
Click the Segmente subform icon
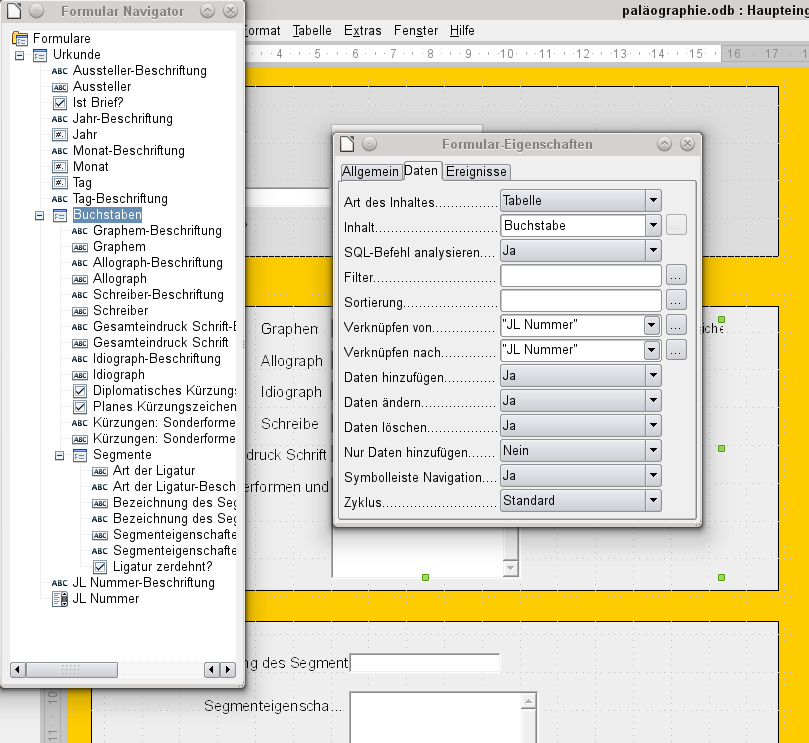point(80,455)
